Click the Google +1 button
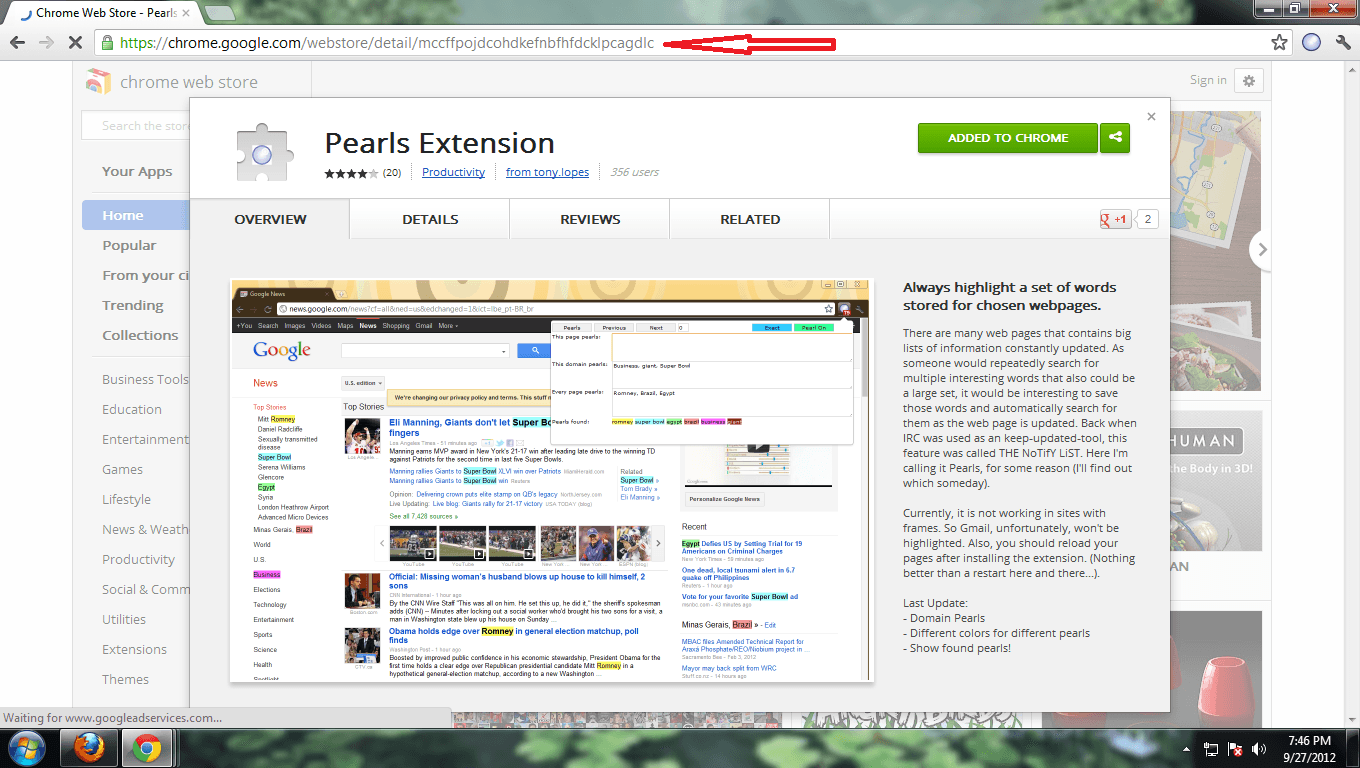This screenshot has height=768, width=1360. (1114, 218)
